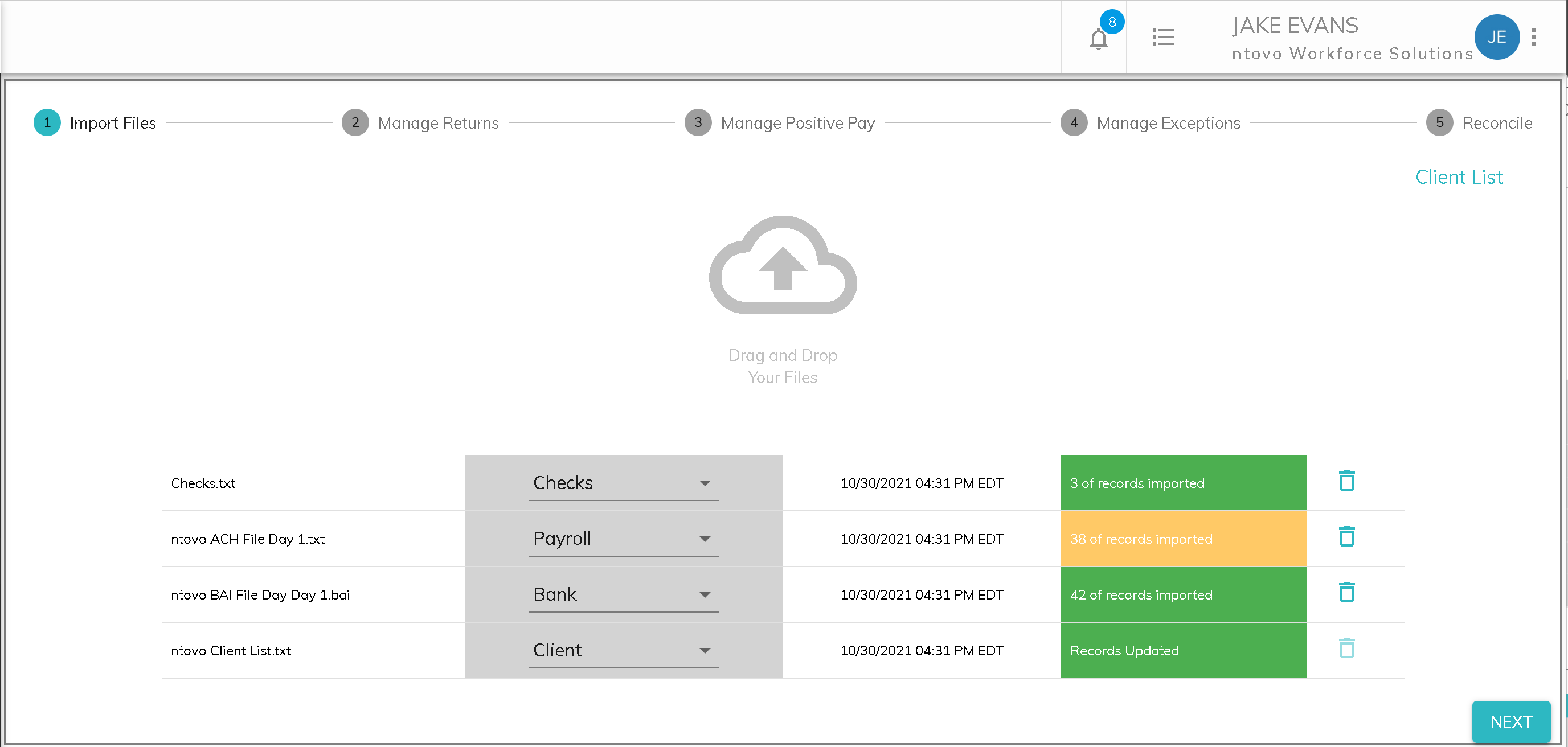Delete the Checks.txt file entry

(x=1346, y=481)
